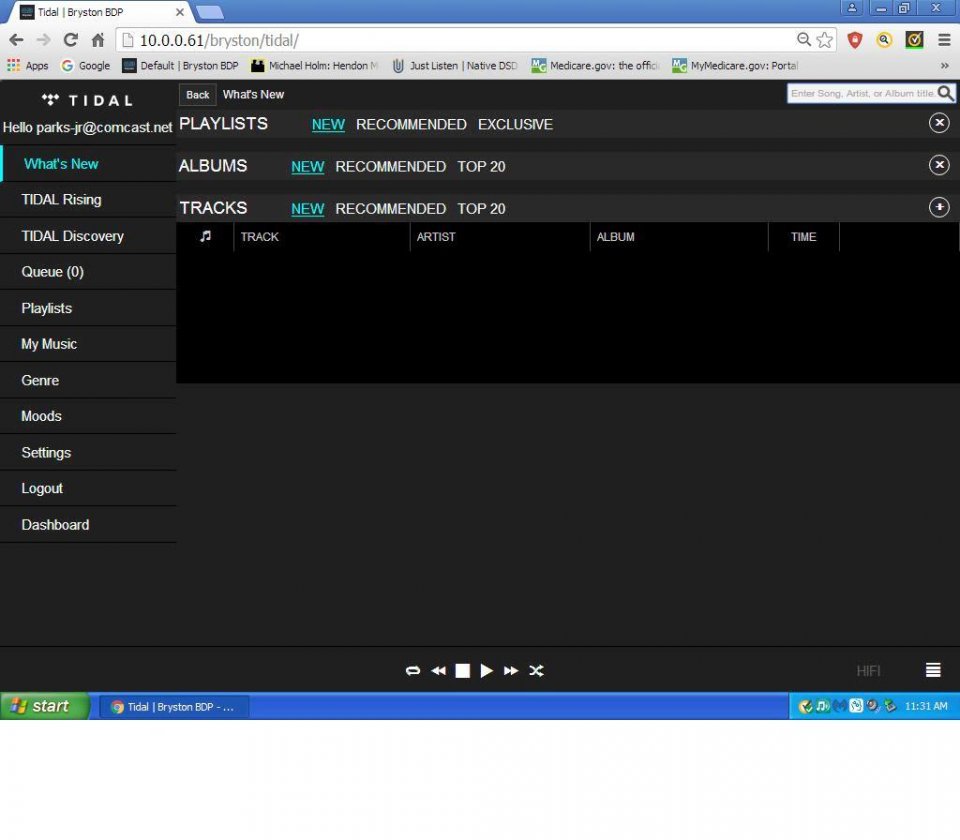
Task: Click the music note column header
Action: [205, 236]
